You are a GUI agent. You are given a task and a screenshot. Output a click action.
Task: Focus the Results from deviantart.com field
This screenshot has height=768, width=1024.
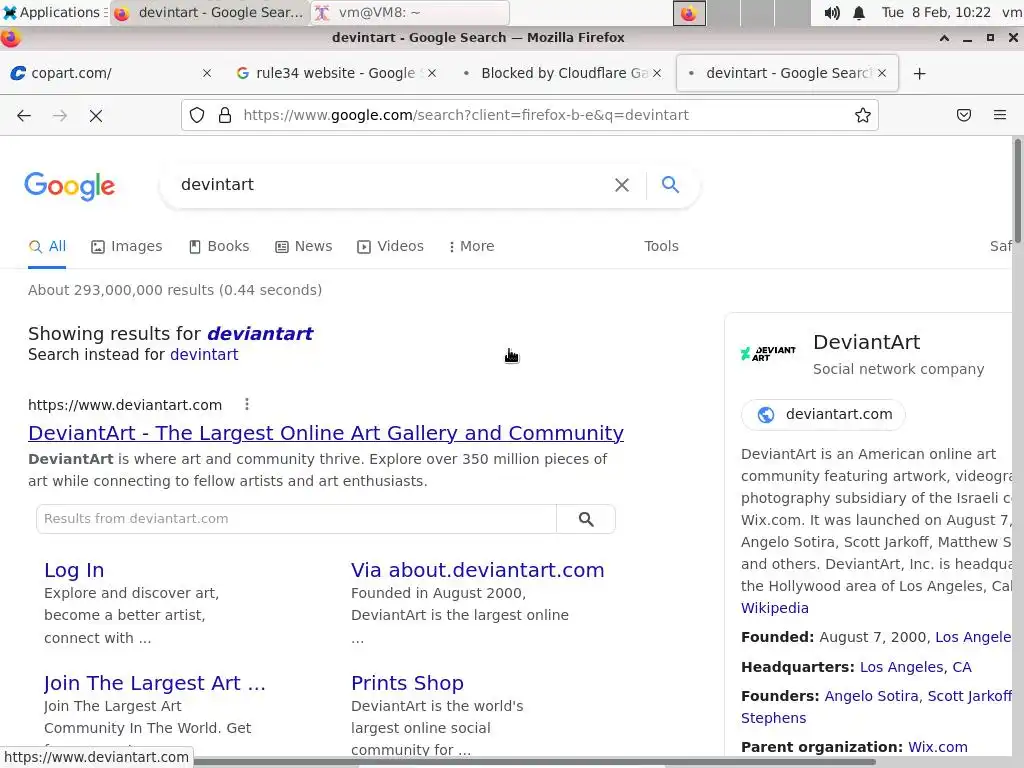(x=296, y=519)
